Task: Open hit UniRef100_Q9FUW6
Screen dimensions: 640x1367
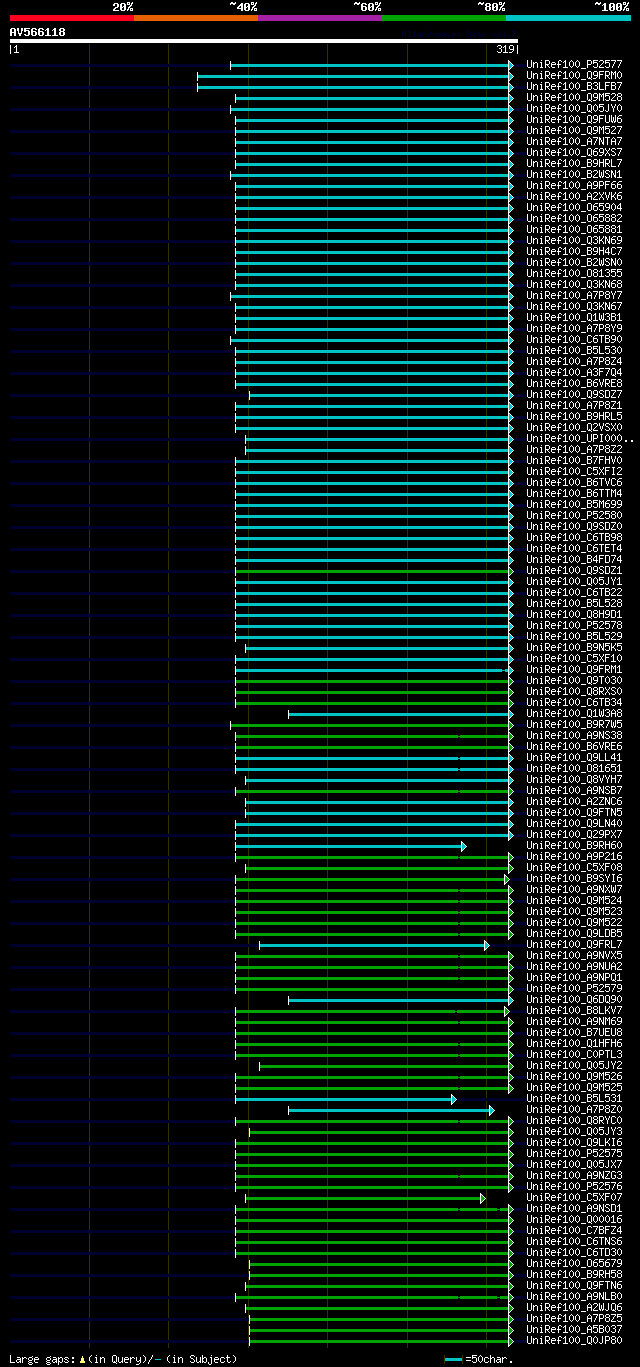Action: [x=574, y=120]
